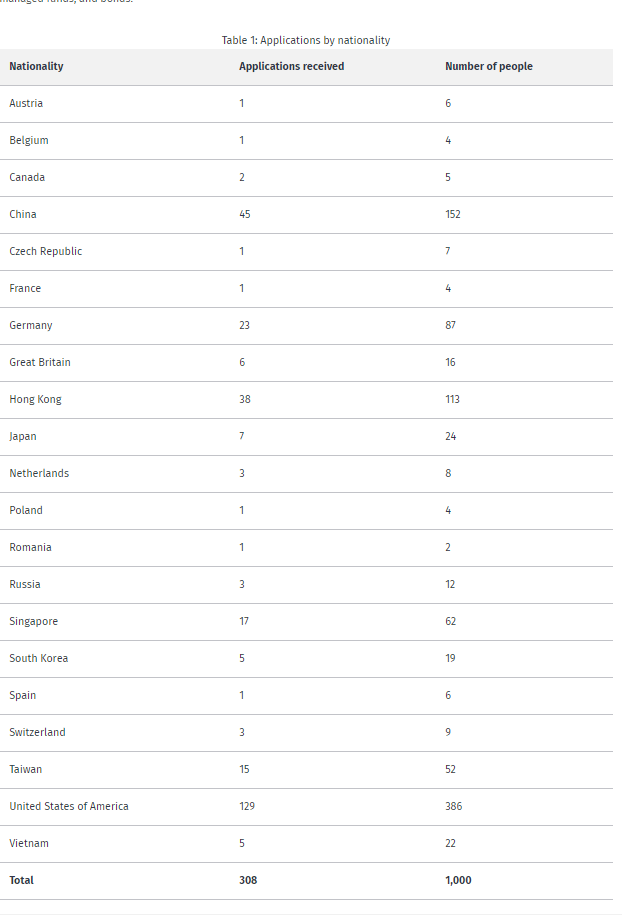Viewport: 622px width, 915px height.
Task: Select the South Korea row label
Action: point(39,658)
